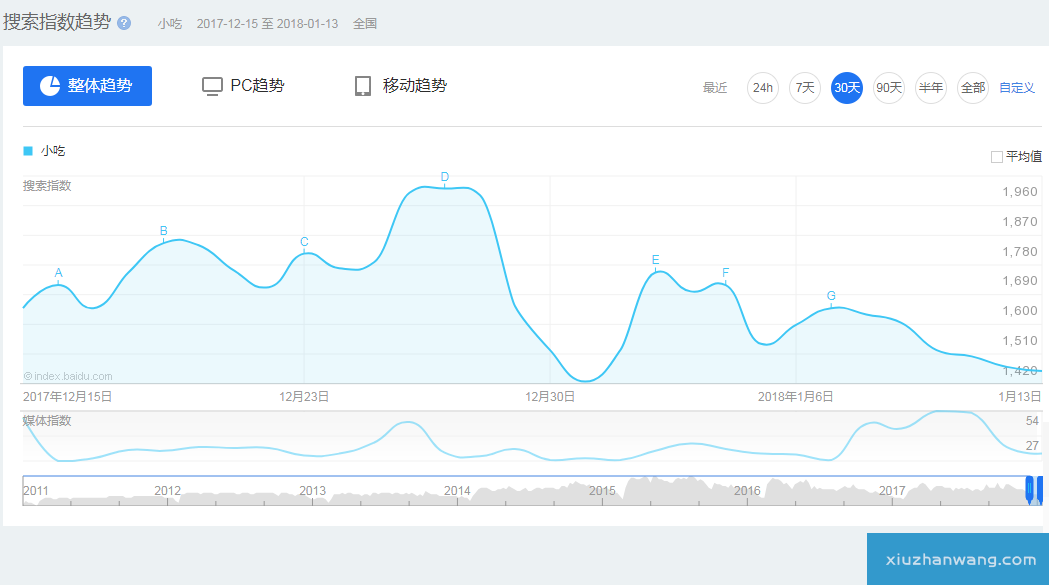Click the right timeline range slider handle
The width and height of the screenshot is (1049, 585).
1041,490
